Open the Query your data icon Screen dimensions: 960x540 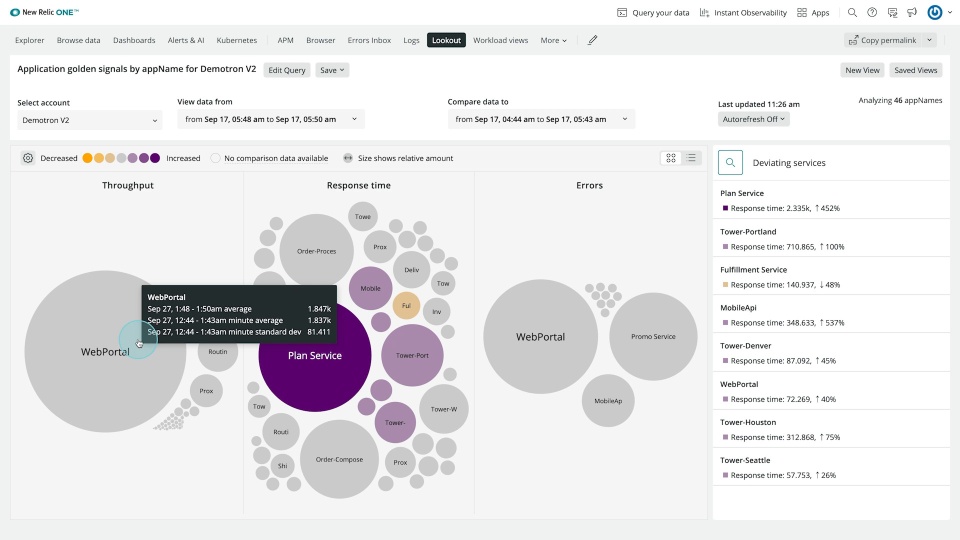(621, 12)
